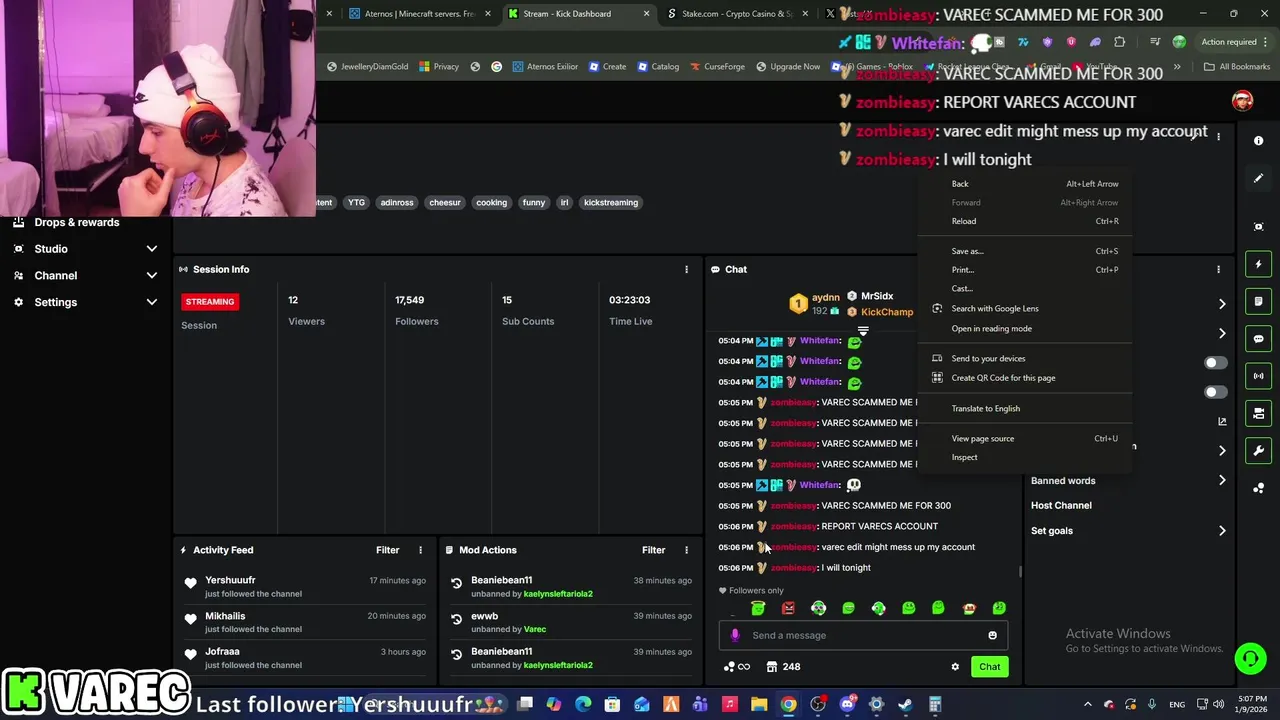Switch the upper toggle in channel actions panel
This screenshot has width=1280, height=720.
(1215, 363)
